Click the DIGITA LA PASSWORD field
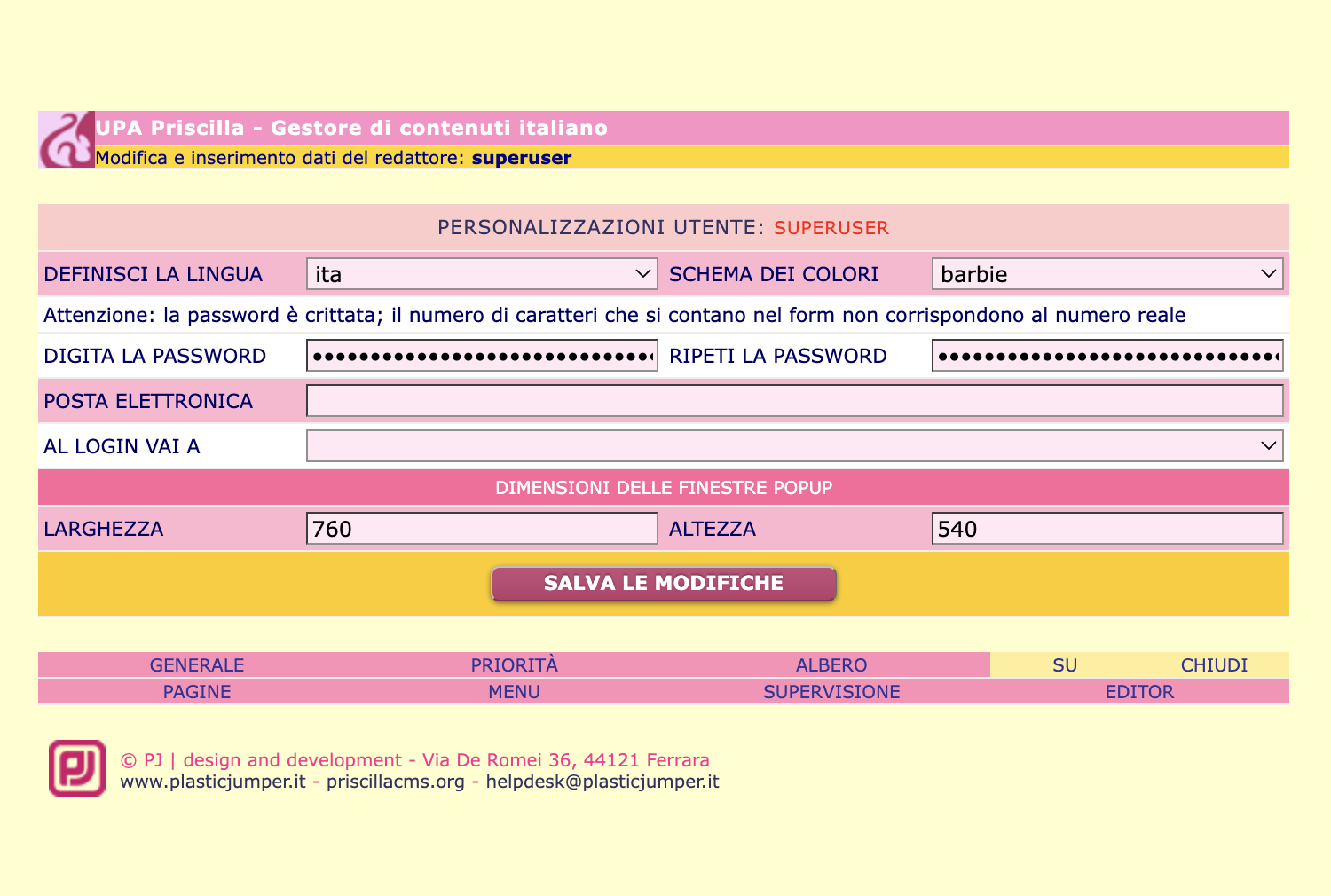The image size is (1331, 896). [x=482, y=356]
